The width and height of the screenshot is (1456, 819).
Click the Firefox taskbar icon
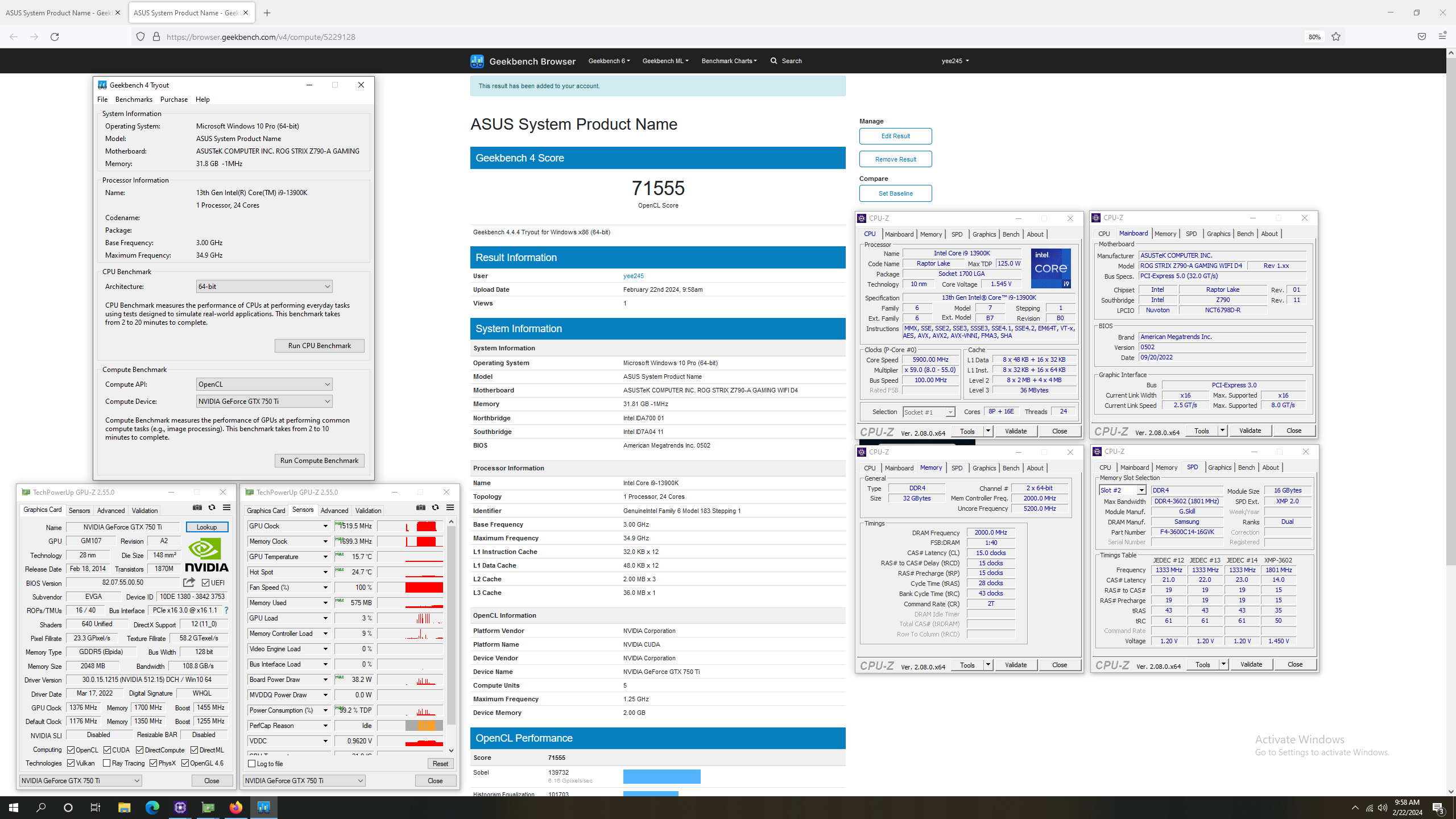coord(235,807)
